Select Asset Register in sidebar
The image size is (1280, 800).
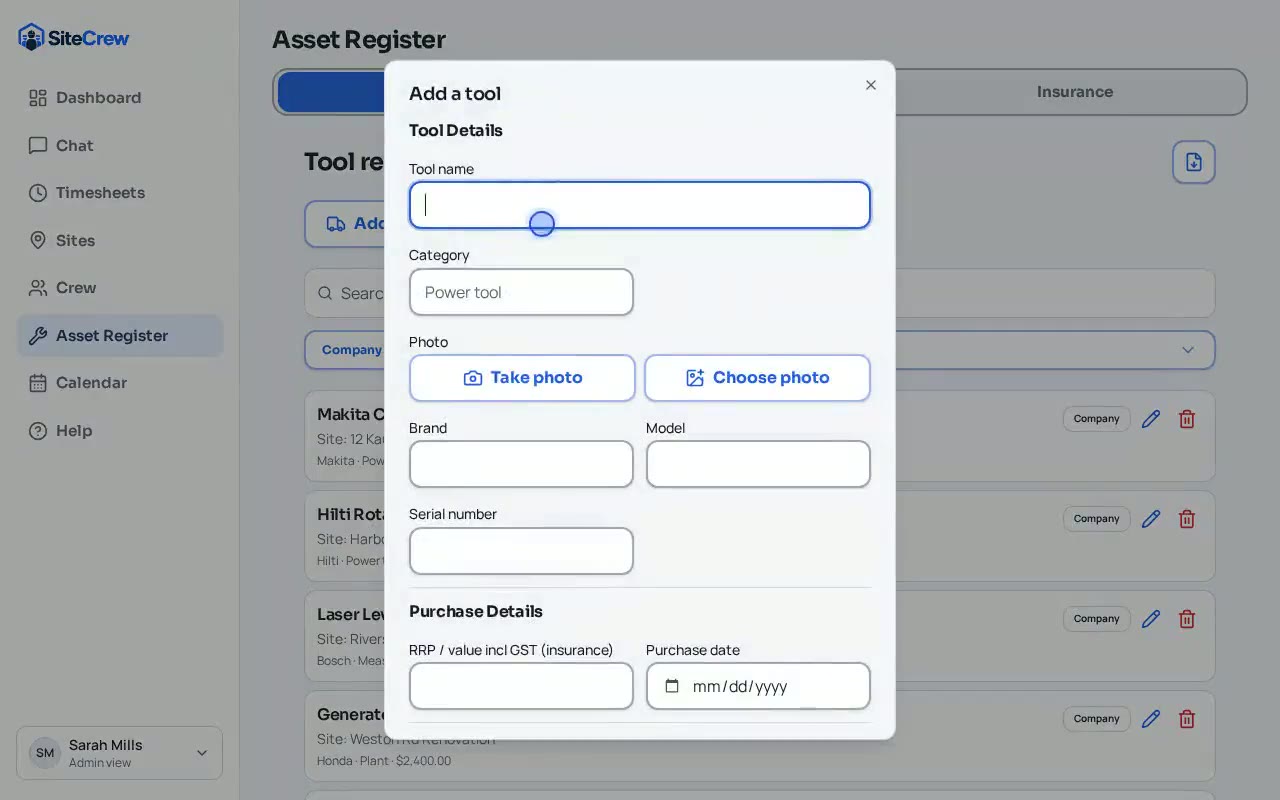click(x=120, y=336)
